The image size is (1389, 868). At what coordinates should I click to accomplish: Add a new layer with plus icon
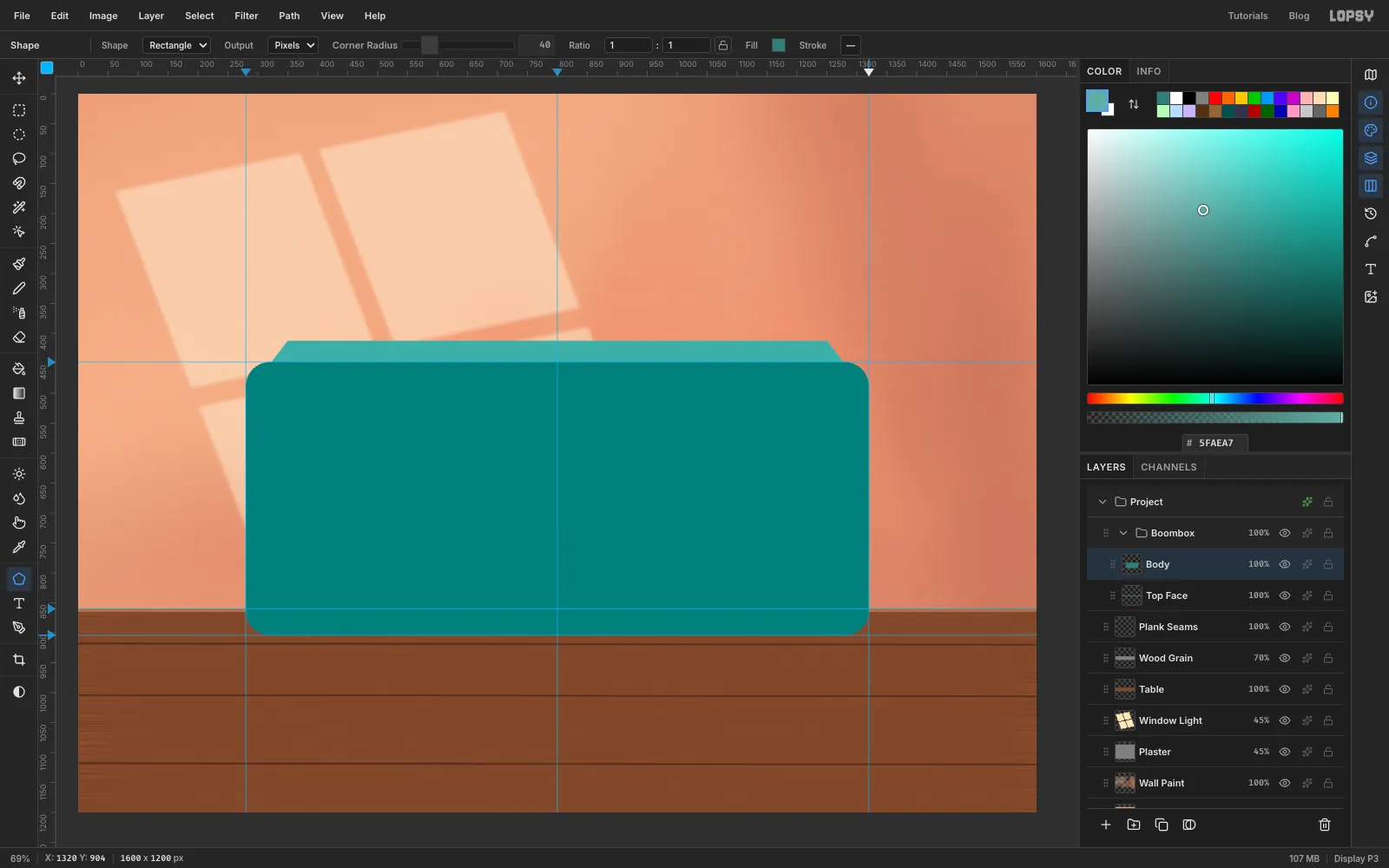point(1106,825)
